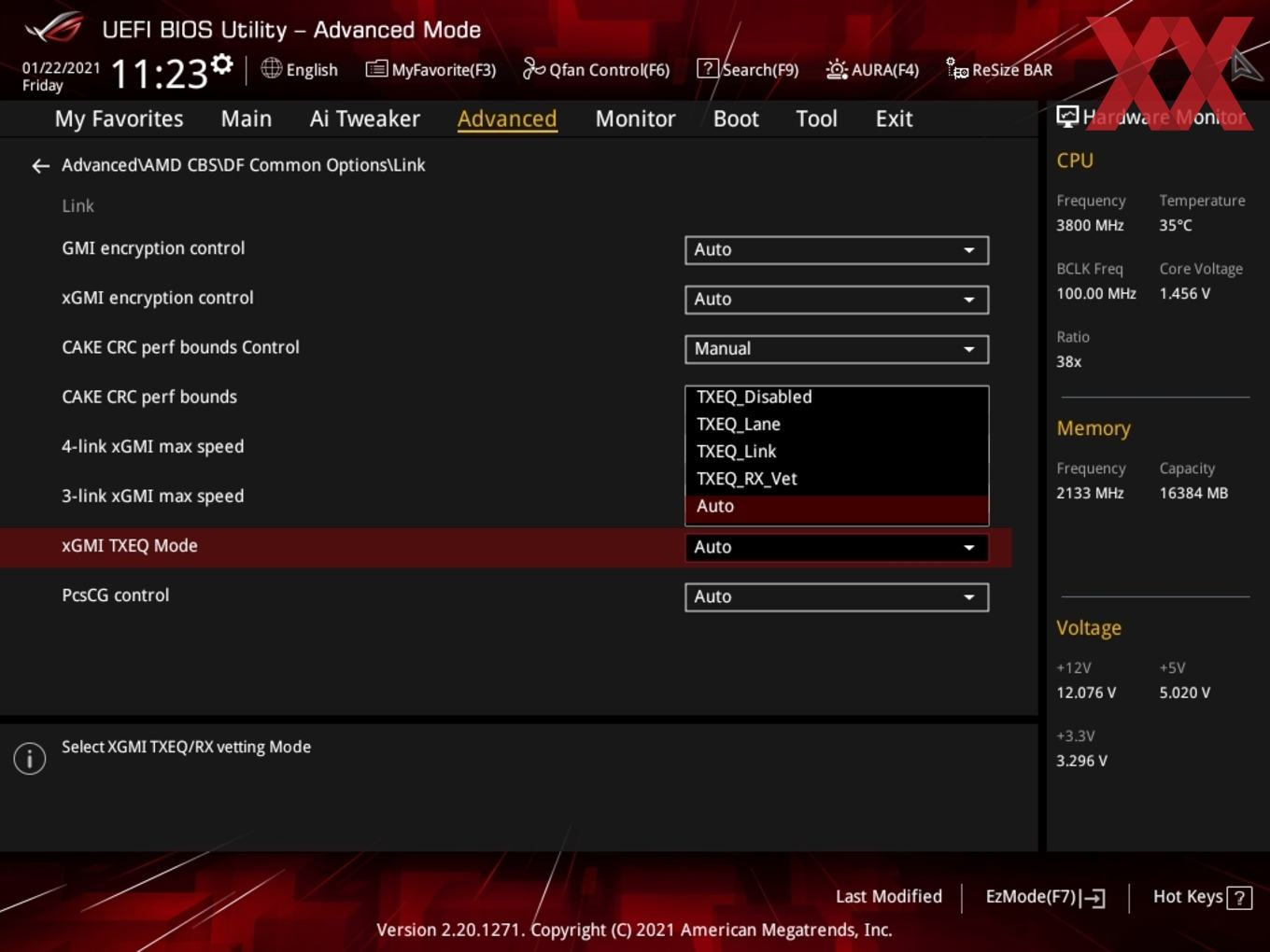
Task: Click the BCLK Freq value 100.00 MHz
Action: (x=1096, y=293)
